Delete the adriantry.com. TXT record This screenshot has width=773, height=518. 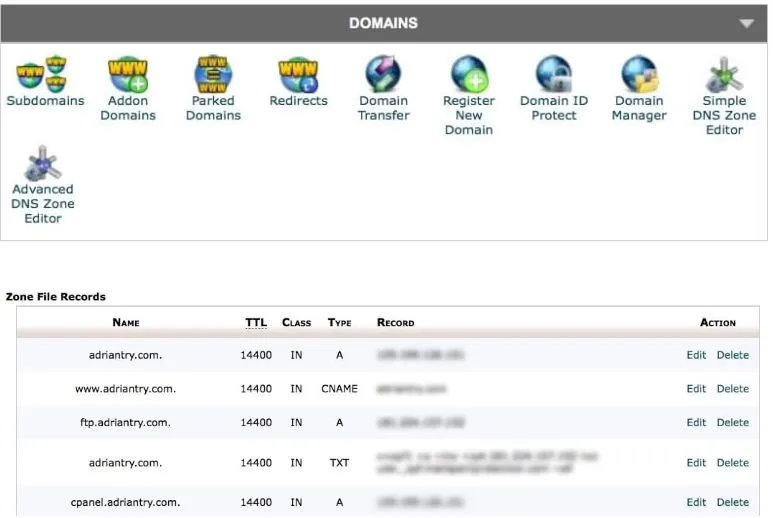pyautogui.click(x=732, y=463)
